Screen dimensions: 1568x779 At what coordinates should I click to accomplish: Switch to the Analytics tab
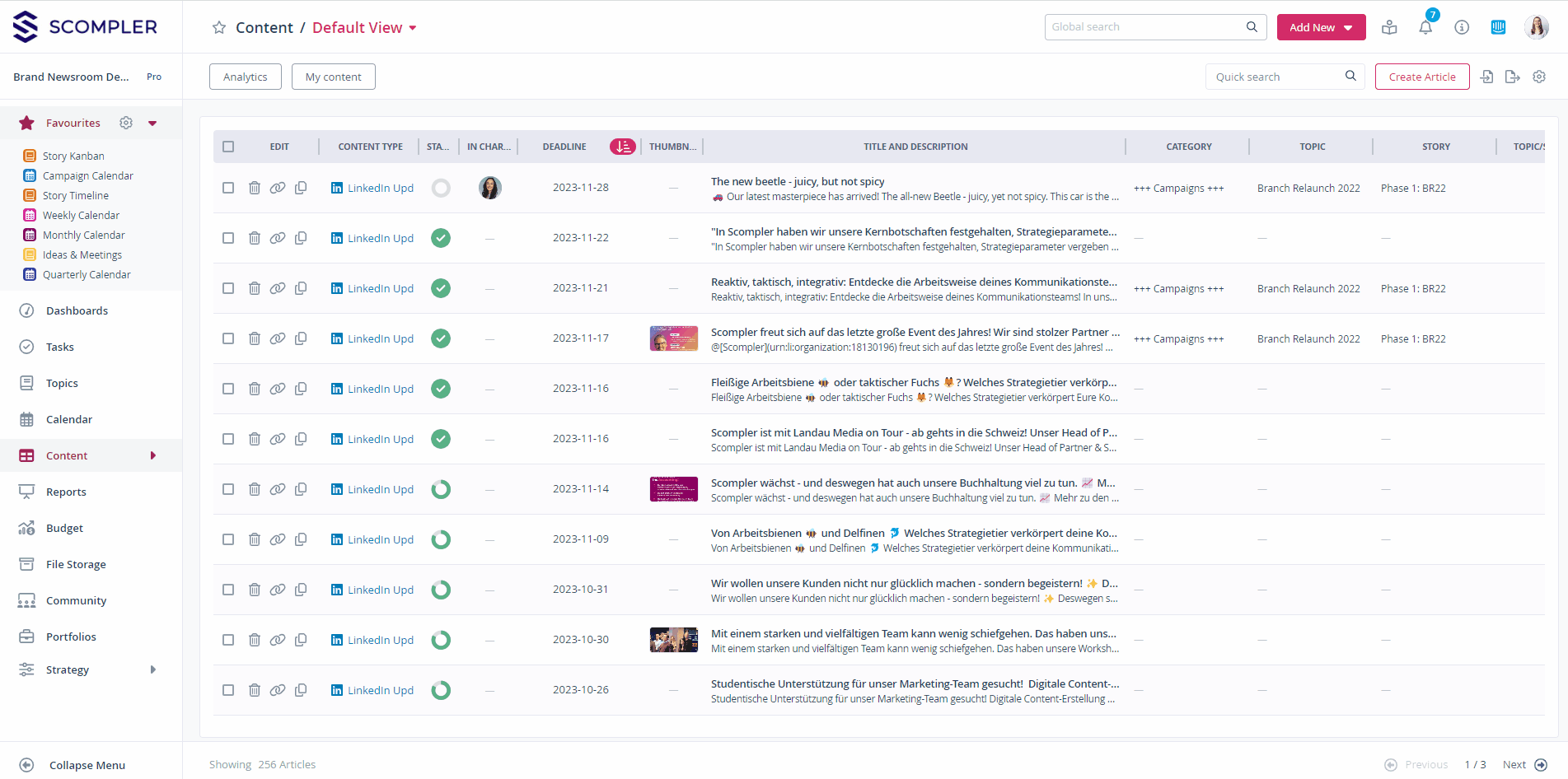(x=245, y=77)
